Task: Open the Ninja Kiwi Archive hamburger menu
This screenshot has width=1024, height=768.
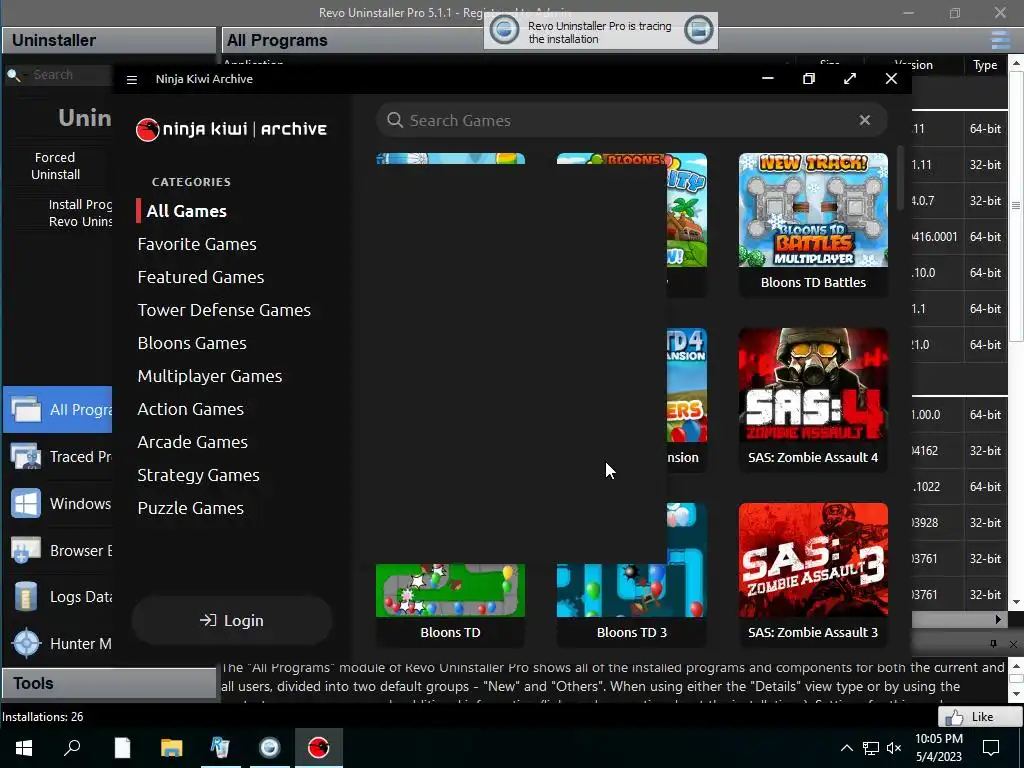Action: click(131, 80)
